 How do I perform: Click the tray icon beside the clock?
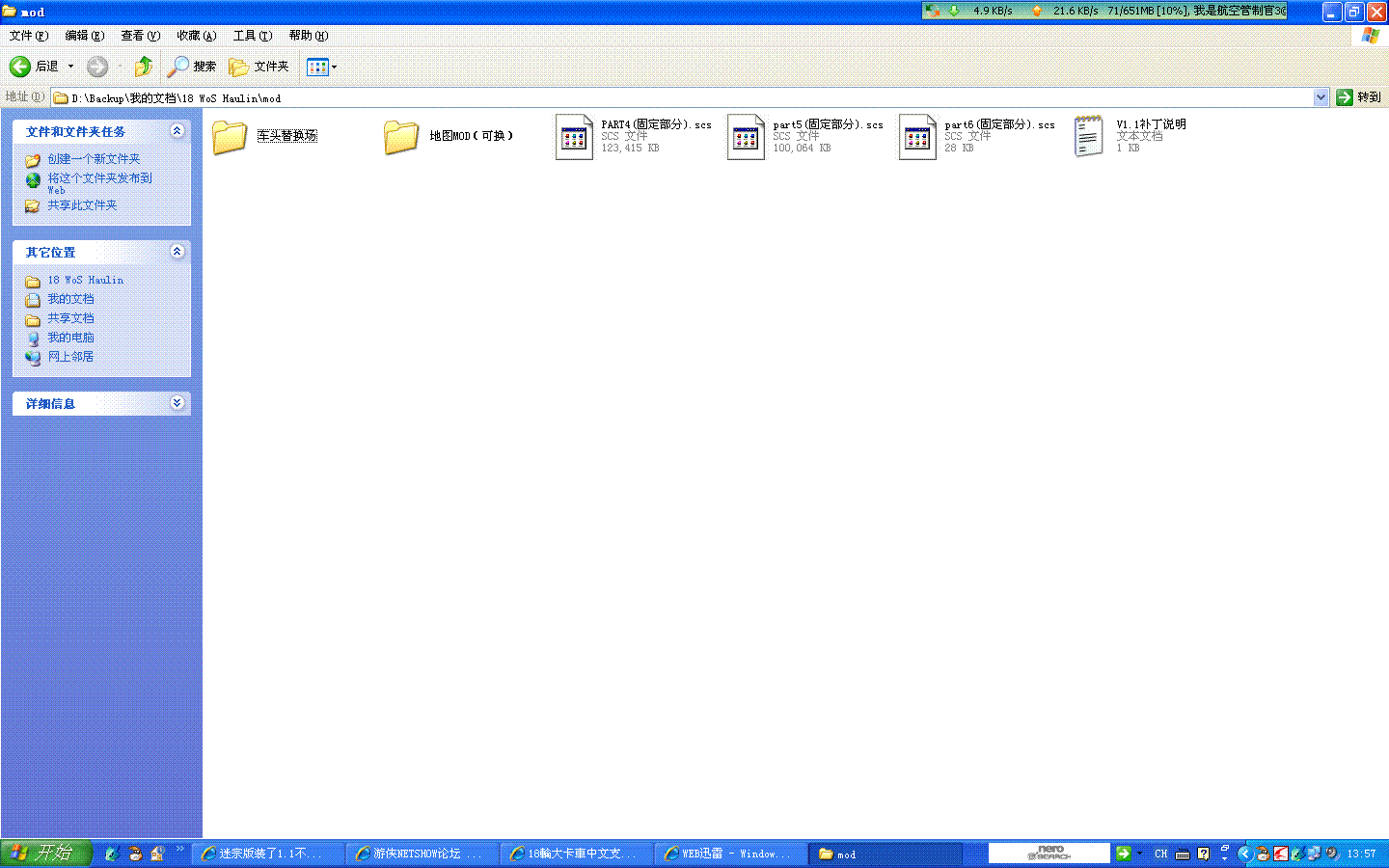pos(1332,854)
